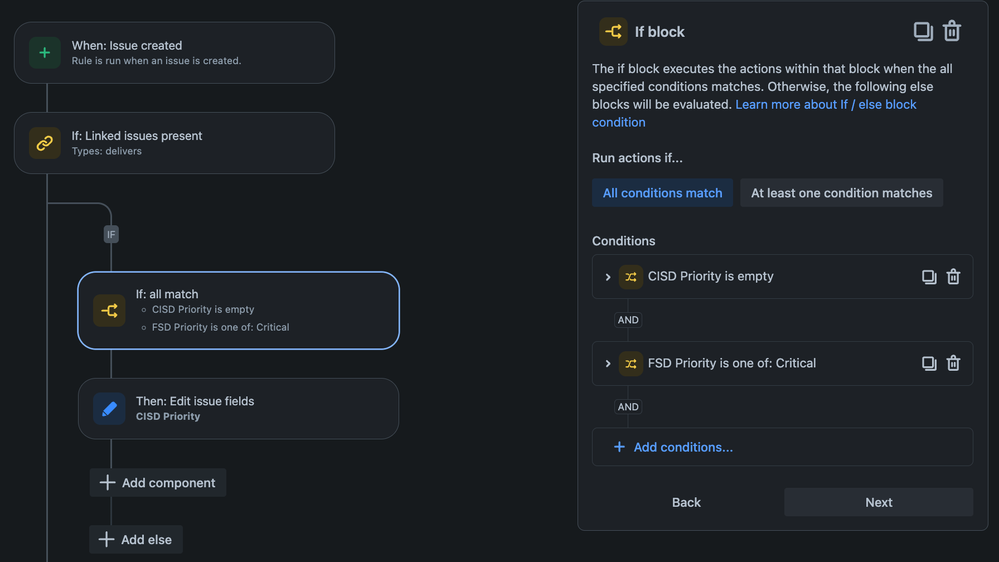Viewport: 999px width, 562px height.
Task: Click the green plus trigger icon
Action: 45,53
